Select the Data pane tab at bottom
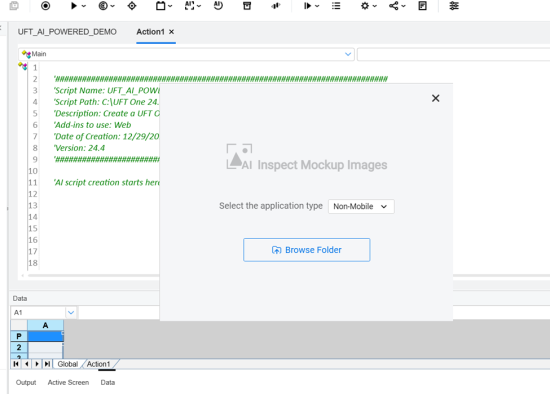The width and height of the screenshot is (550, 394). 108,382
